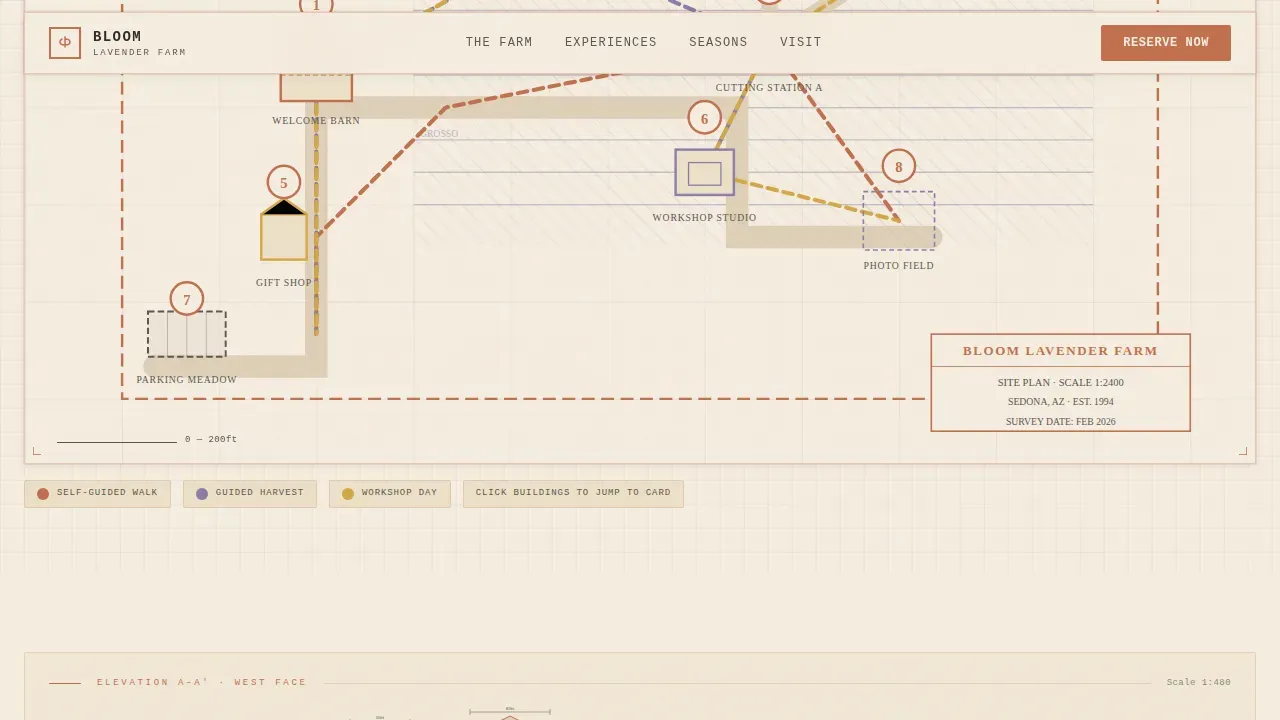Toggle the Self-Guided Walk route filter
This screenshot has width=1280, height=720.
point(98,493)
